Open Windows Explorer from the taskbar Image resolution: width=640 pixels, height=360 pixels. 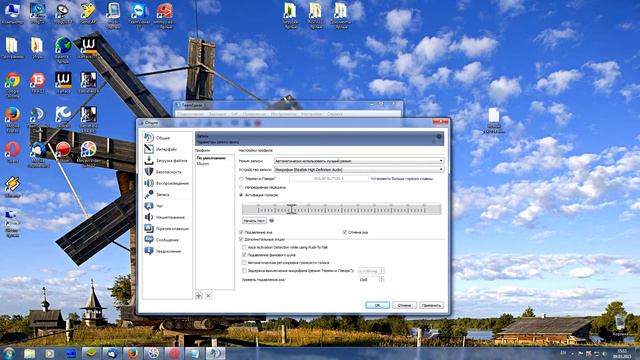(x=29, y=353)
